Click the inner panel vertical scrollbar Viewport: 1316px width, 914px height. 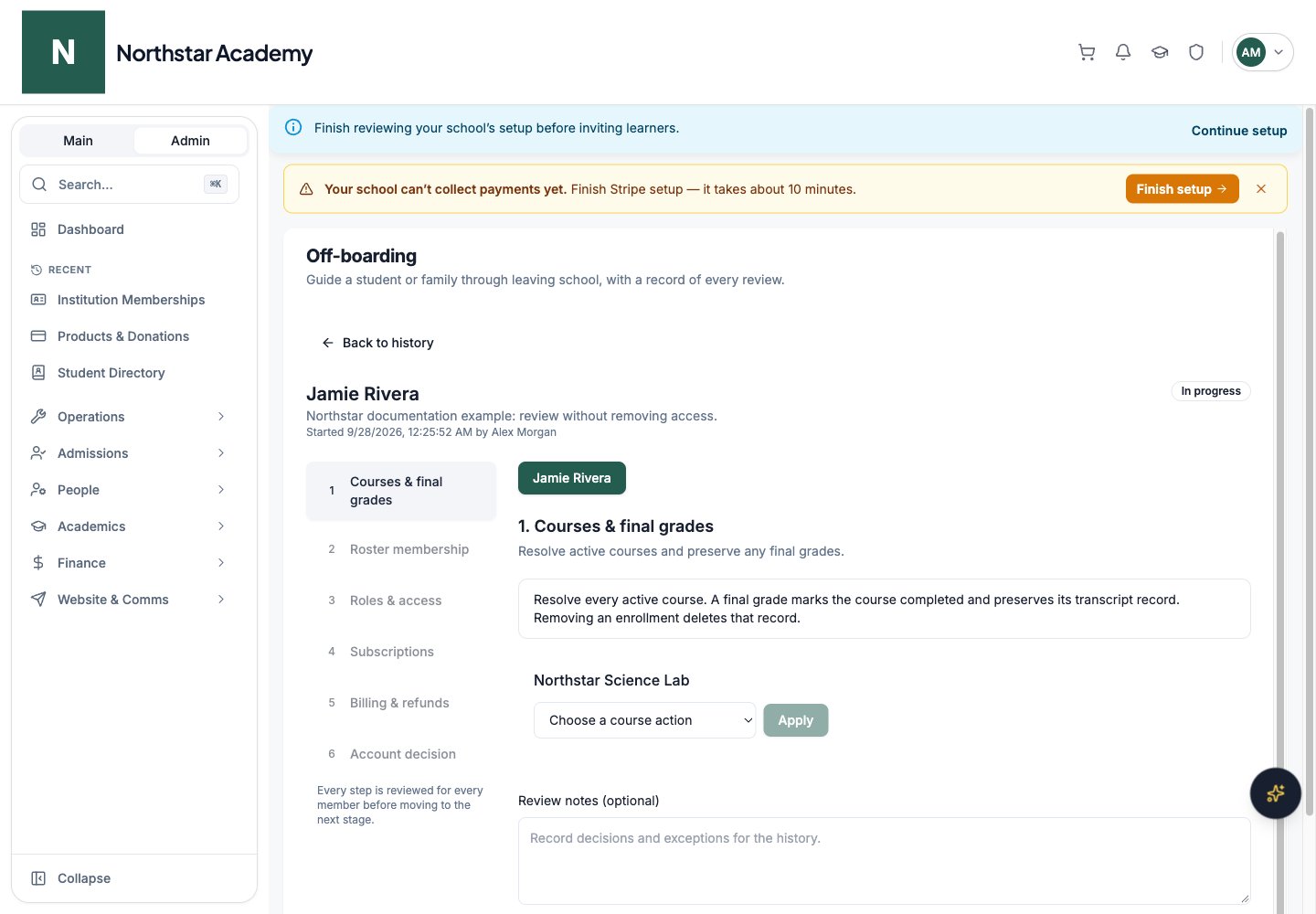[1279, 571]
